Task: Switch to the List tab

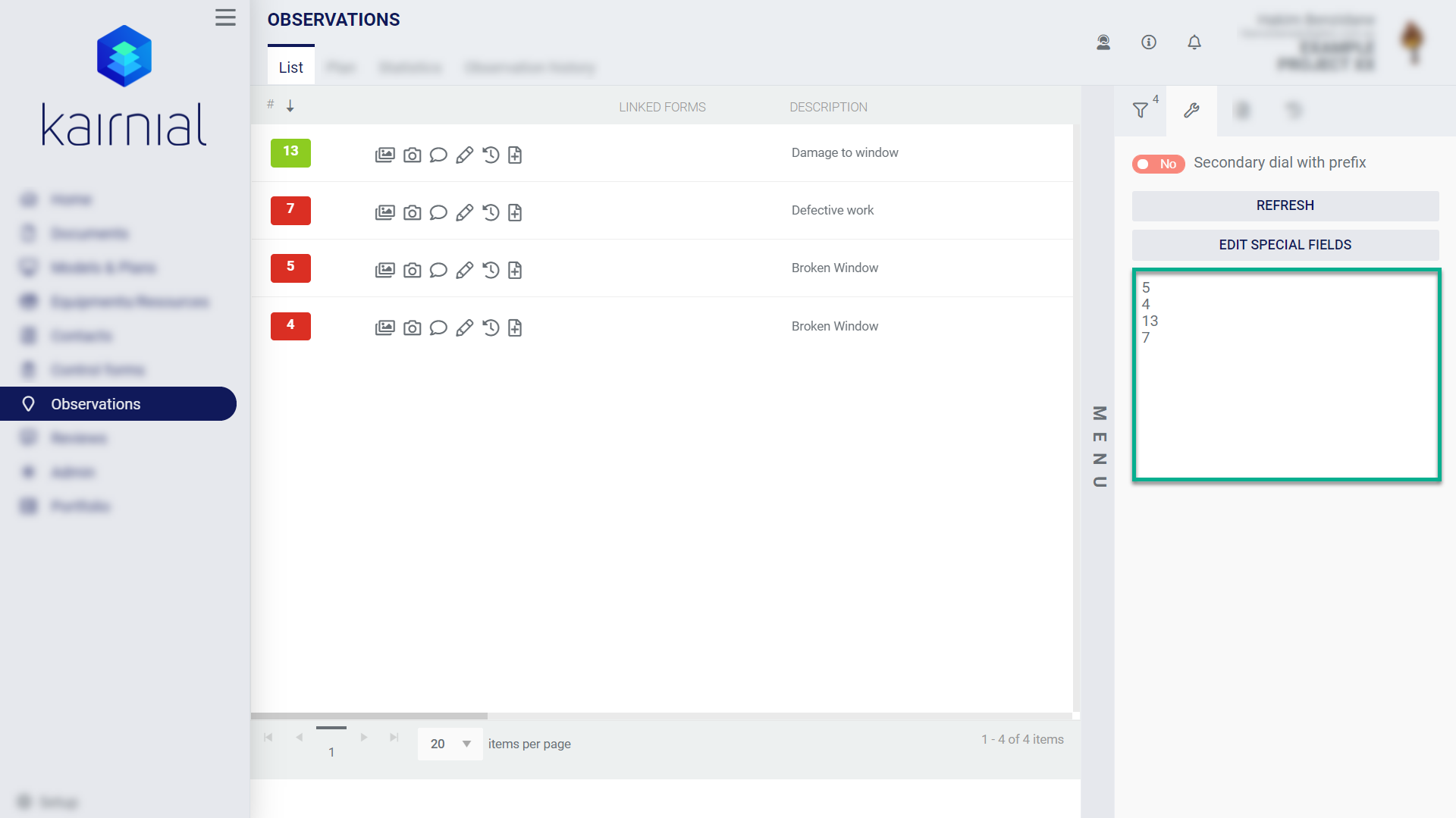Action: [290, 67]
